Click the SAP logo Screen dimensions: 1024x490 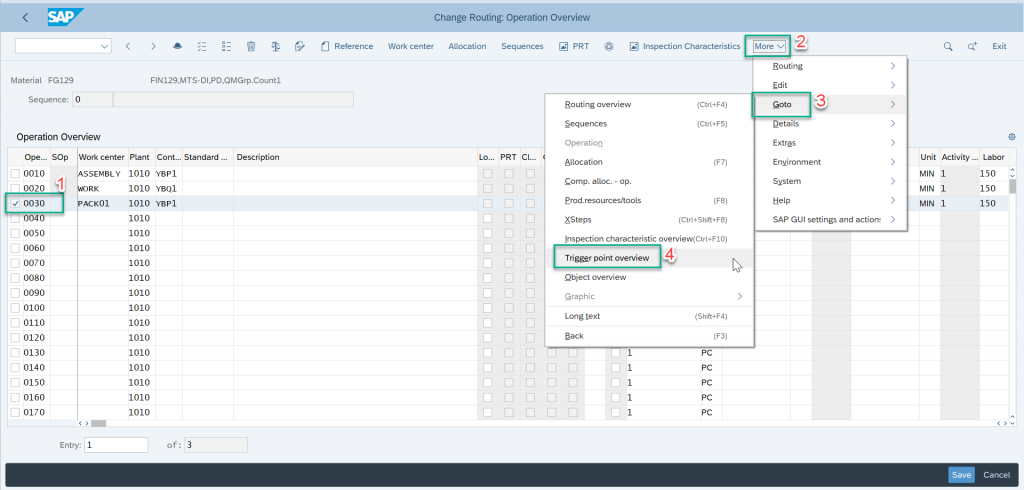64,18
